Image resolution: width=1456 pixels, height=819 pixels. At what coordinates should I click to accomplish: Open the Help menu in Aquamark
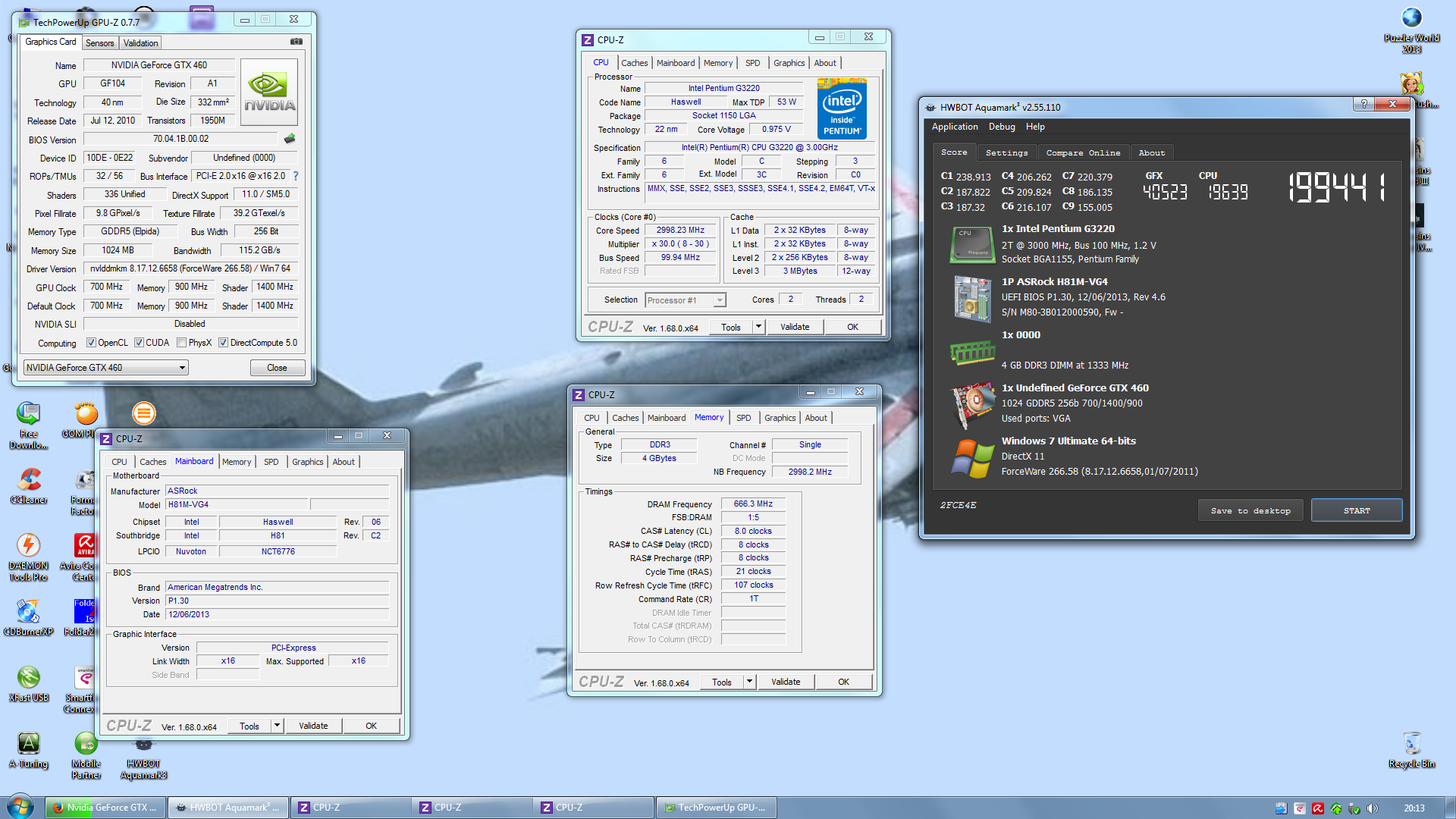1035,127
